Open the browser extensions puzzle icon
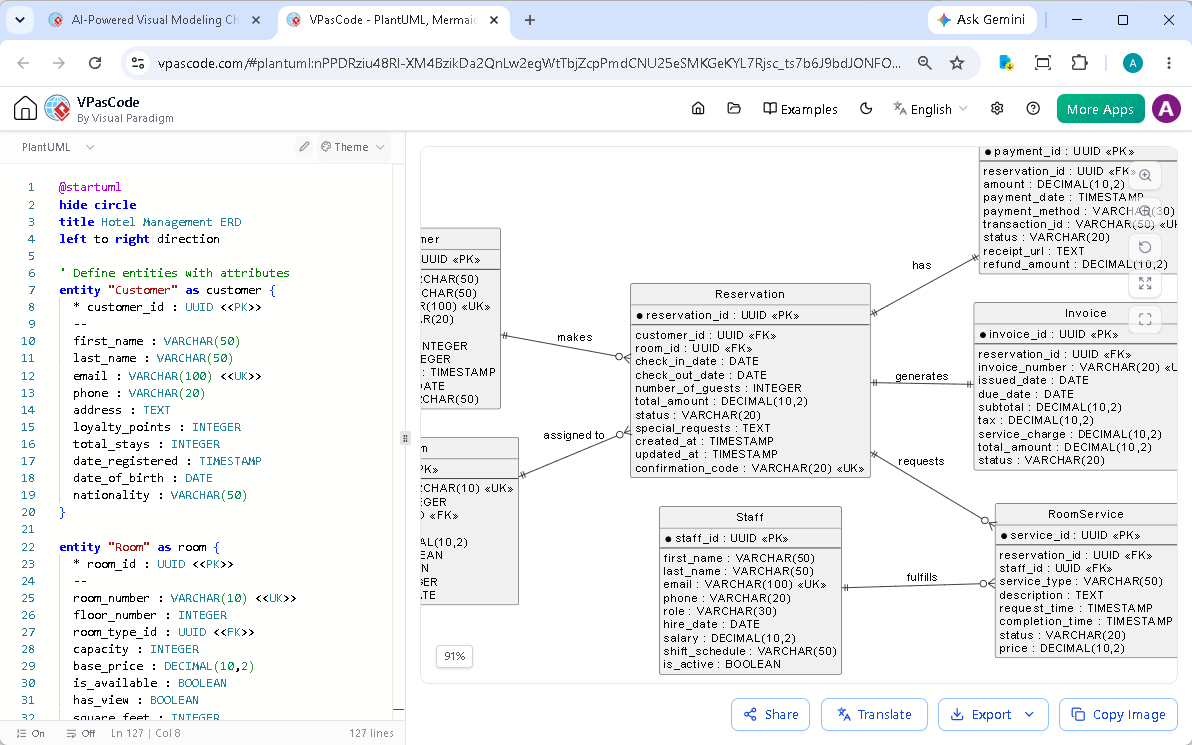Viewport: 1192px width, 745px height. 1079,63
